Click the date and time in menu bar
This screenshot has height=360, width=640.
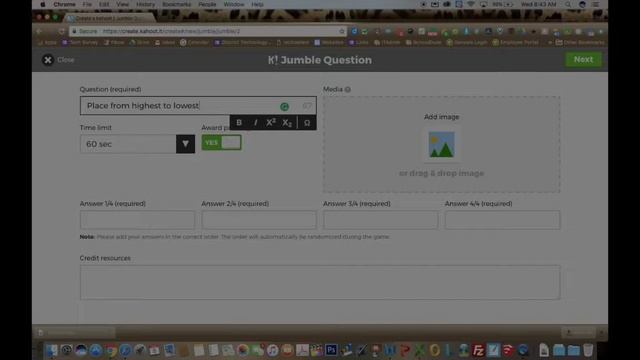(538, 4)
